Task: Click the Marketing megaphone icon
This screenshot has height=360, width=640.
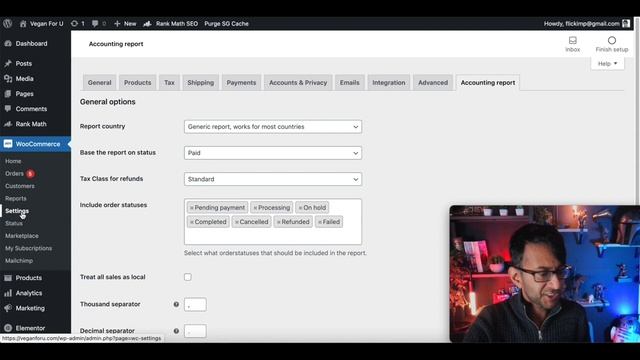Action: click(8, 308)
